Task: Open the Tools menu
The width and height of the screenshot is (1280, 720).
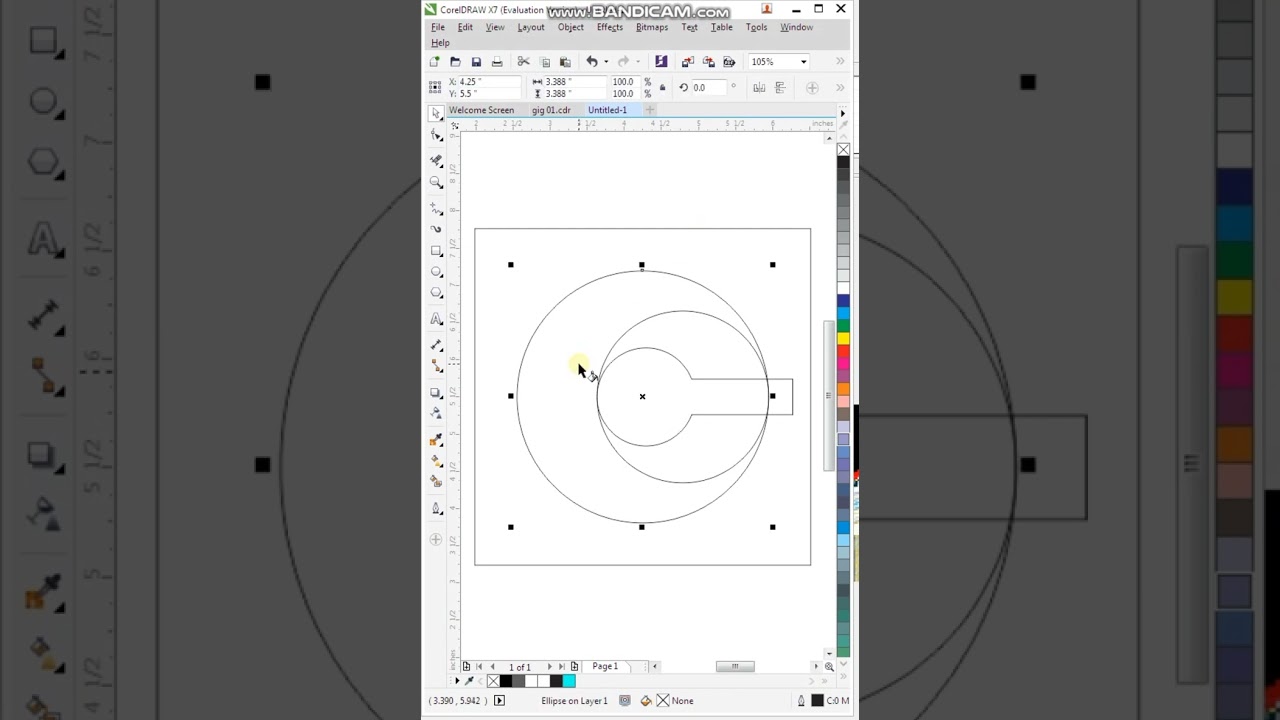Action: coord(757,27)
